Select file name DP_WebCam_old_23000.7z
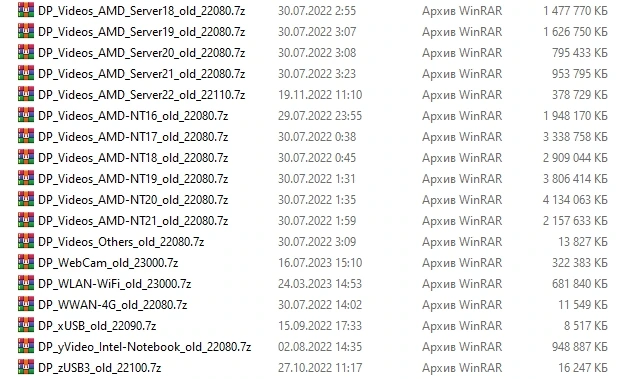The height and width of the screenshot is (379, 624). click(x=108, y=263)
